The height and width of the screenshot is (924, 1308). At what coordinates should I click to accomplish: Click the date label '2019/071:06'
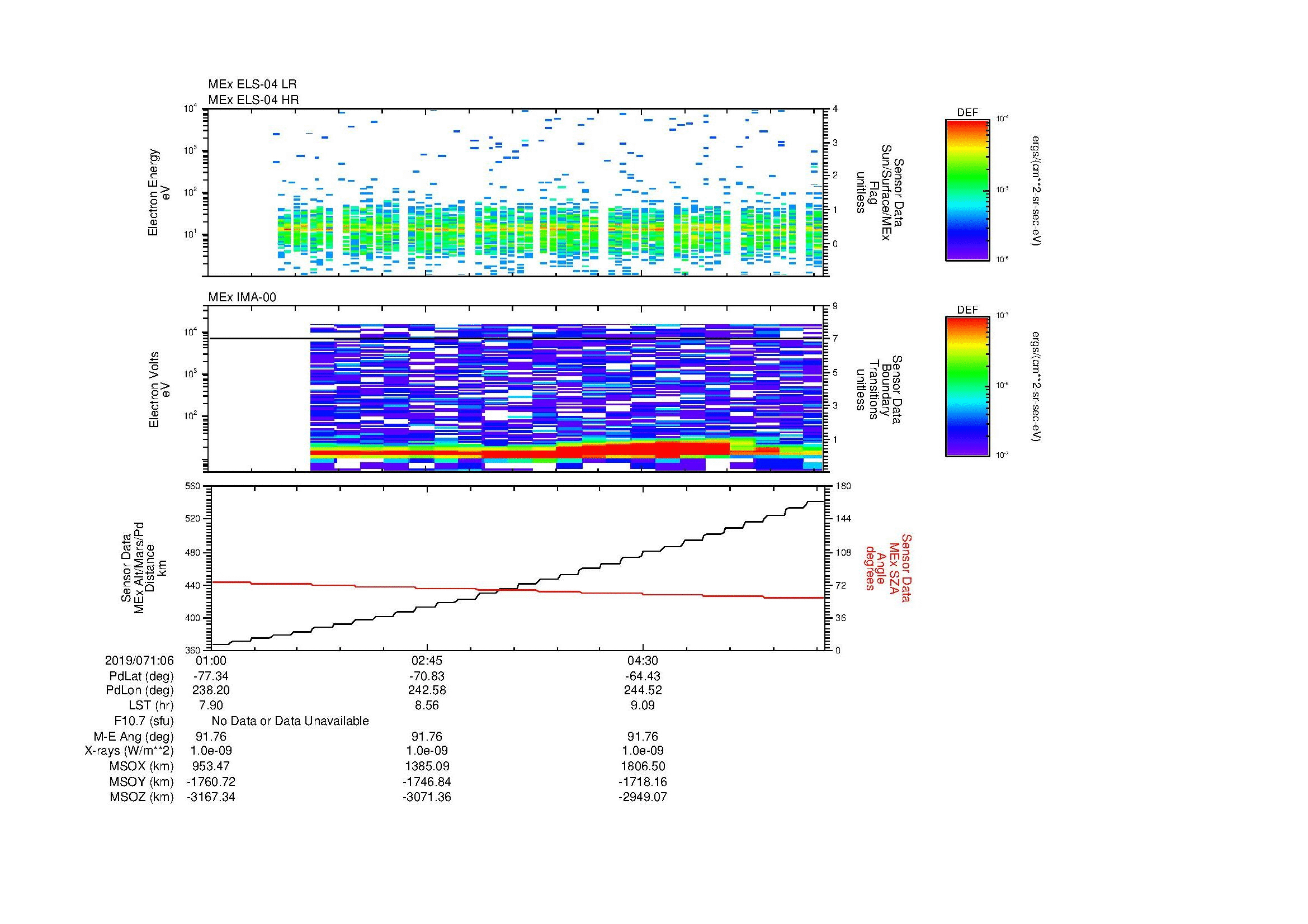click(139, 661)
